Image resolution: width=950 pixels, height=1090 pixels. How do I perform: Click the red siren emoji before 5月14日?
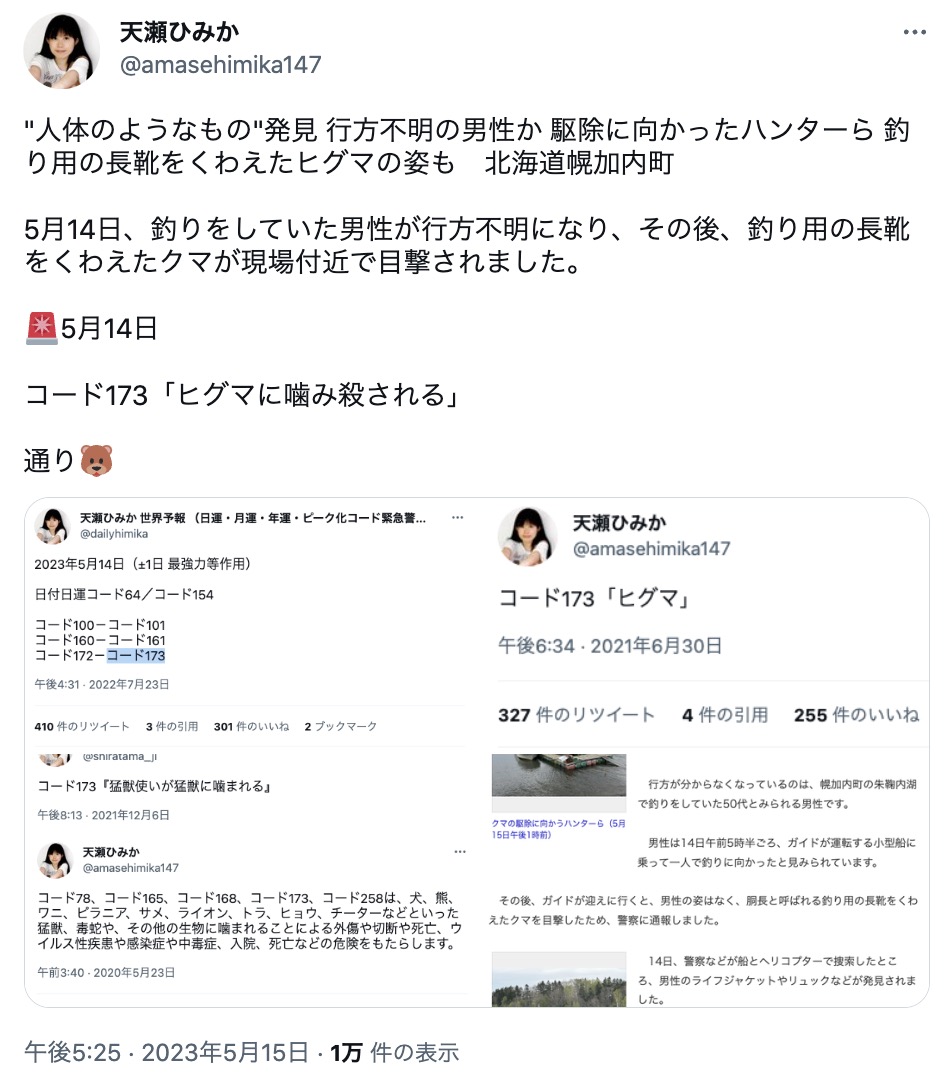coord(42,328)
